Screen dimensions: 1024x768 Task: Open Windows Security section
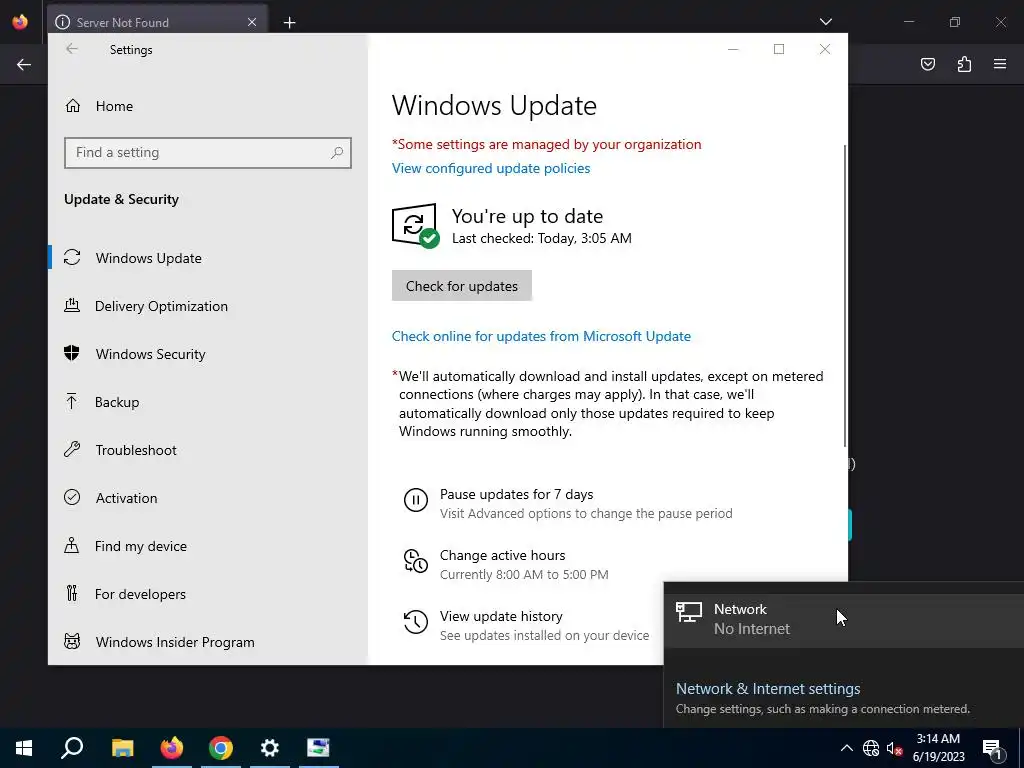[x=150, y=354]
